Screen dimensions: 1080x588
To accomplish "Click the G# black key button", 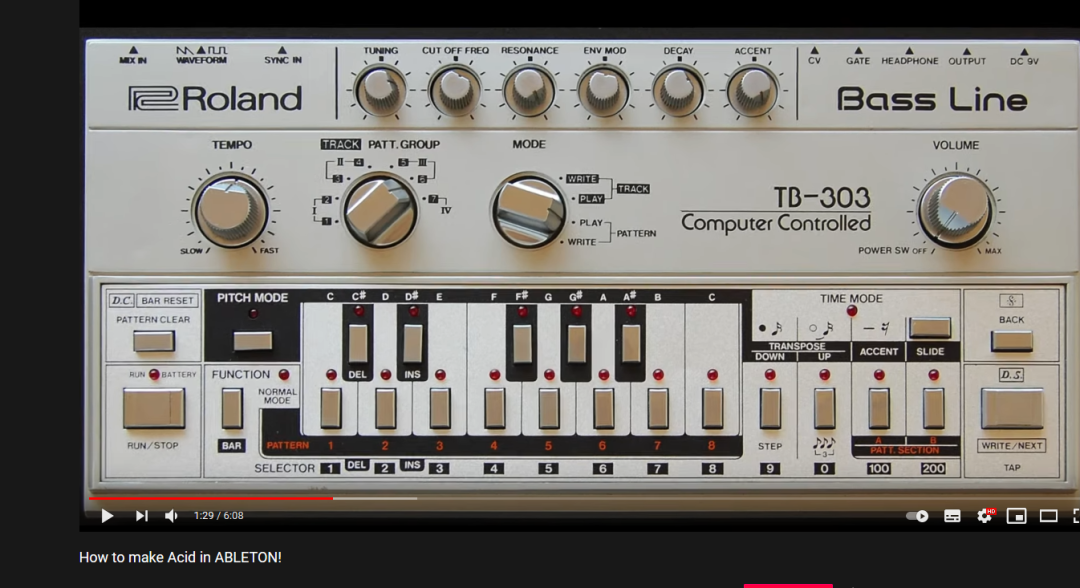I will click(x=577, y=343).
